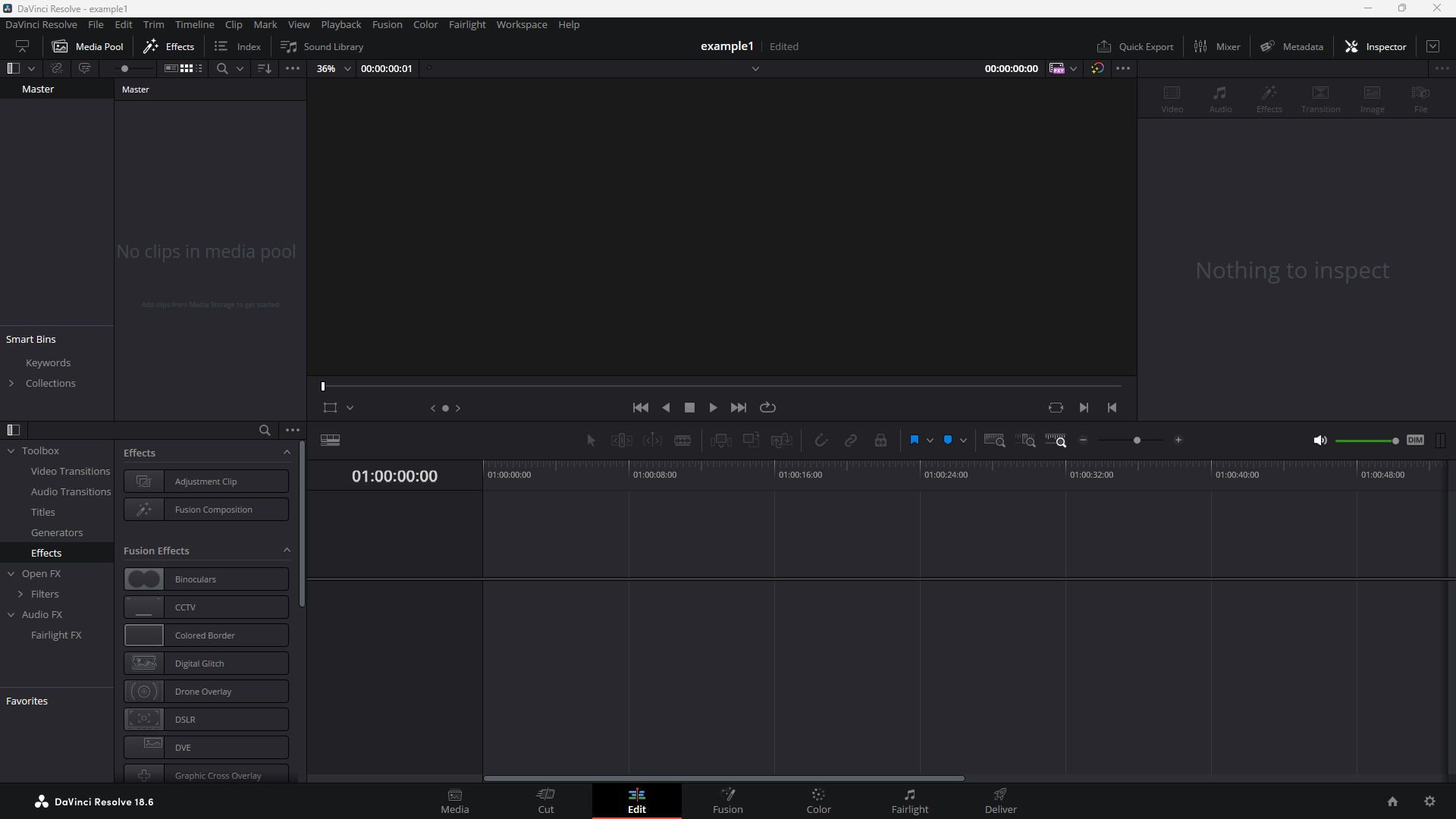Select the trim edit mode tool
The height and width of the screenshot is (819, 1456).
(621, 441)
